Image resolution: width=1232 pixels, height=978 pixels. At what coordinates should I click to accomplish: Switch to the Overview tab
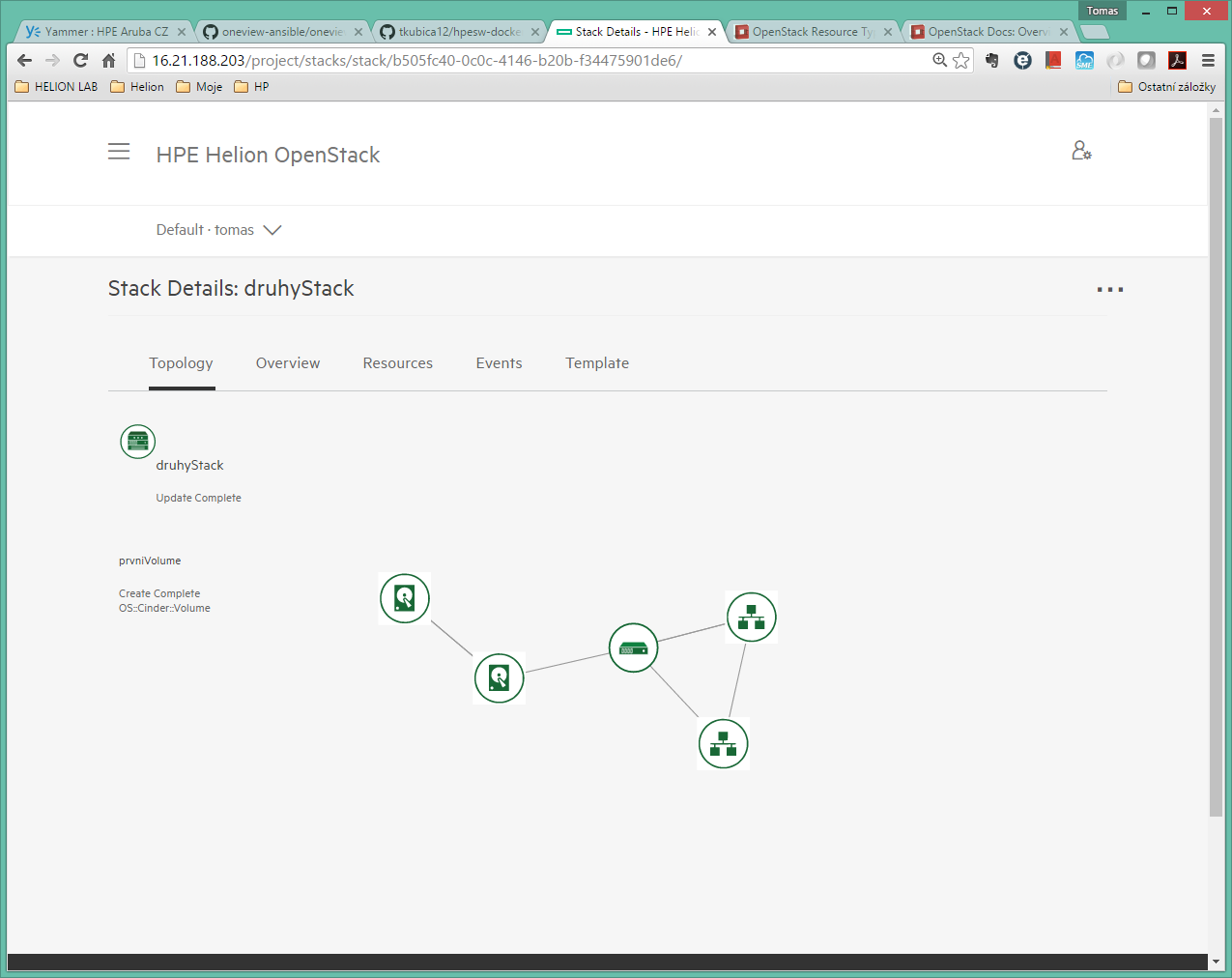288,363
